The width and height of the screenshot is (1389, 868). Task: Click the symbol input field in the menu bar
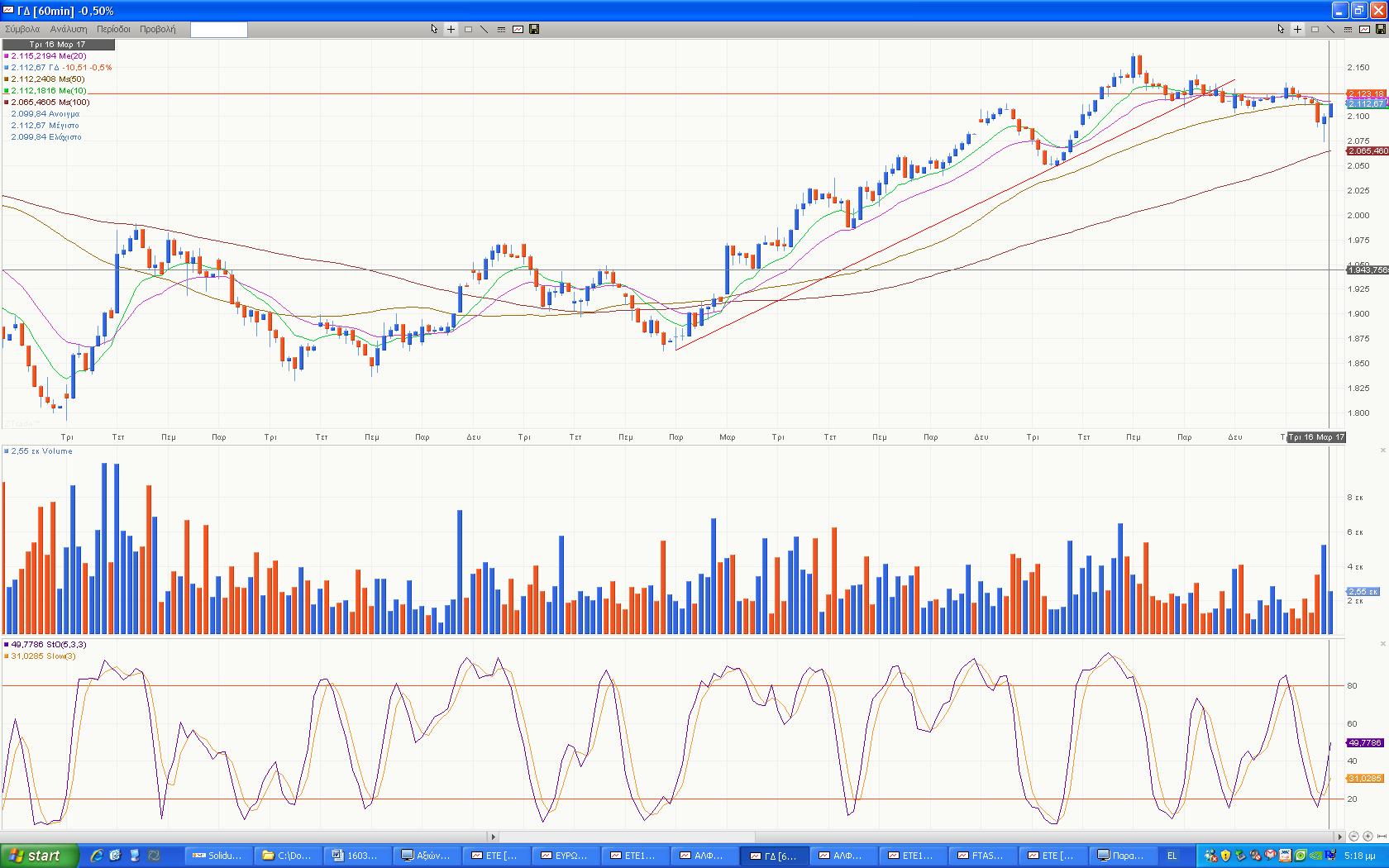218,30
